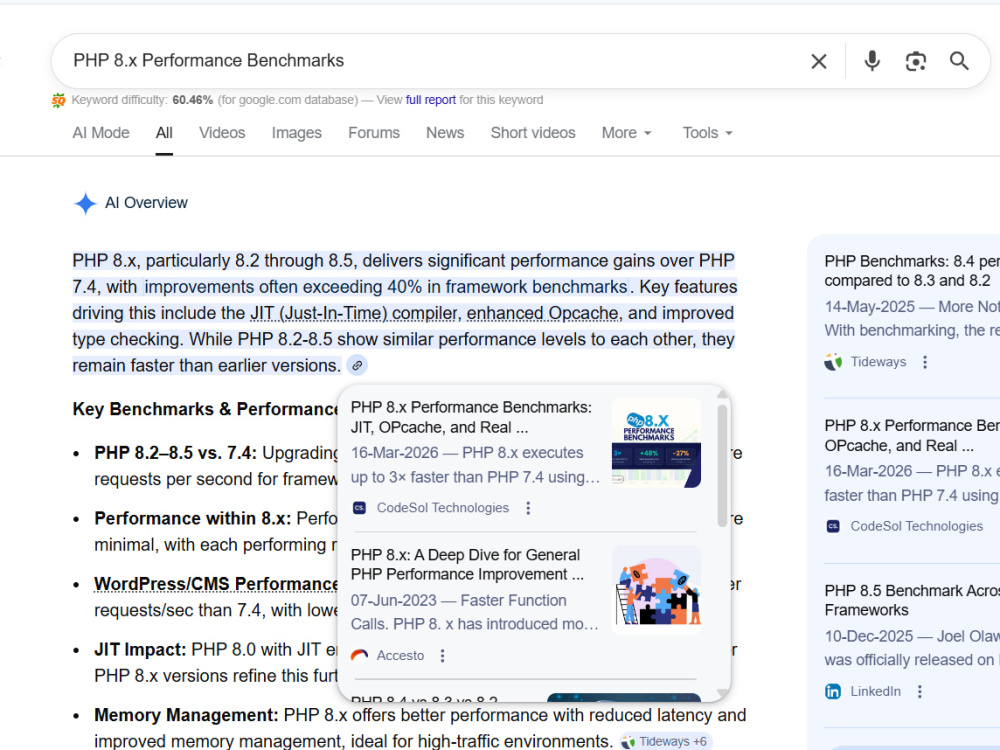Click the Memory Management bullet heading
1000x750 pixels.
[x=186, y=715]
